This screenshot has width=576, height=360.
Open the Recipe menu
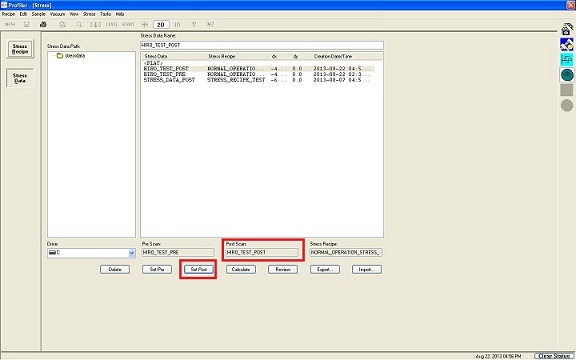8,14
